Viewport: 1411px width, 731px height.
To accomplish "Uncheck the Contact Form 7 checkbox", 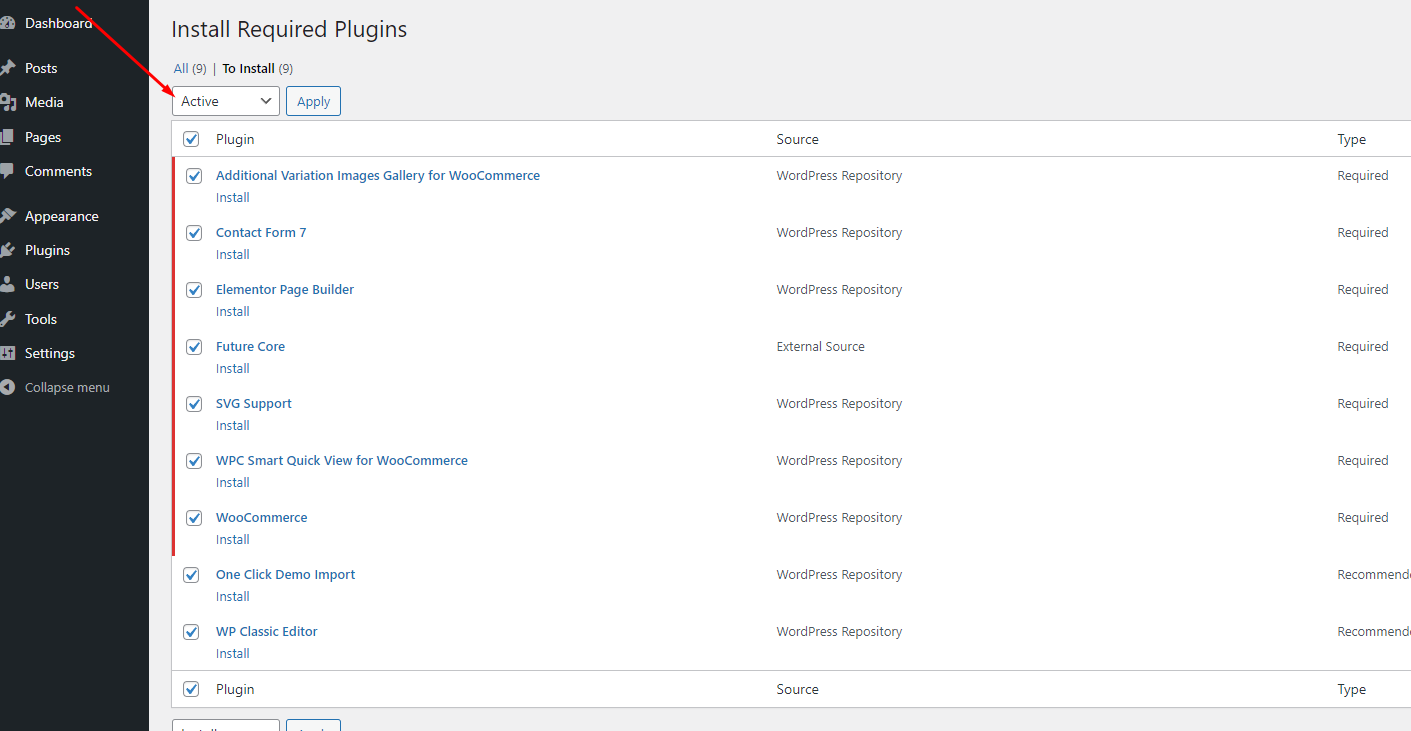I will [x=194, y=233].
